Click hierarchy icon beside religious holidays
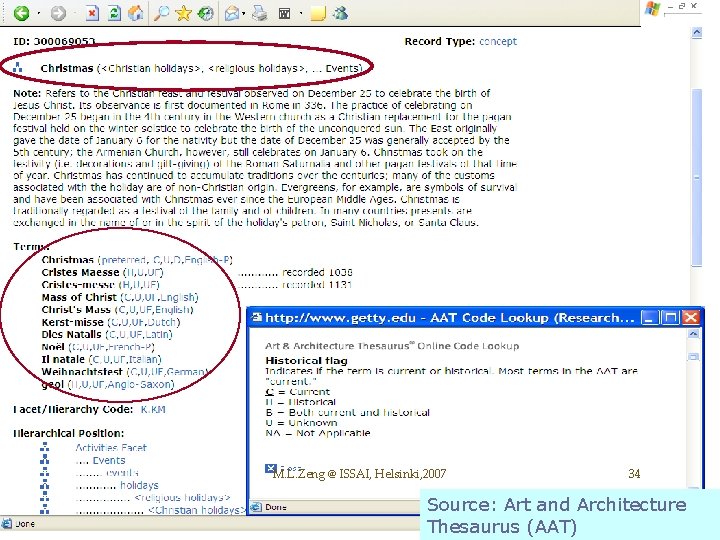The image size is (720, 540). click(45, 497)
